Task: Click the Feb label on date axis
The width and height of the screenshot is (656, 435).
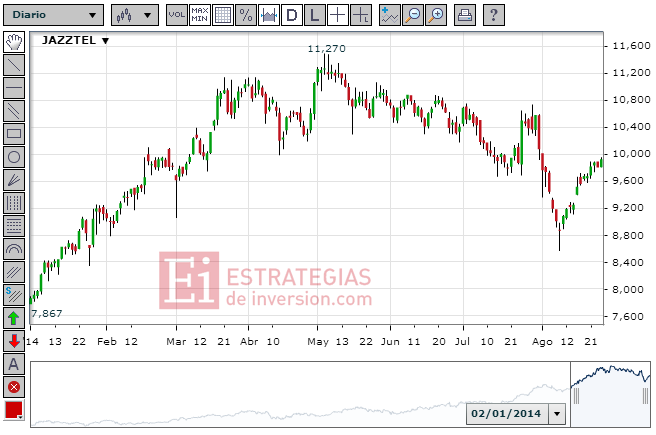Action: [x=107, y=342]
